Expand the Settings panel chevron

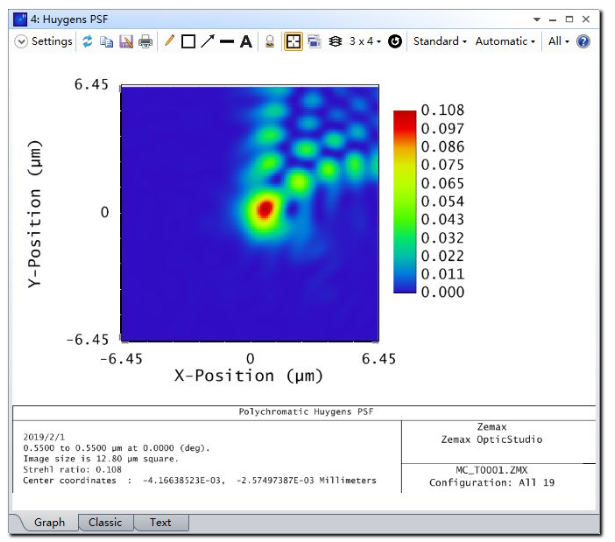pos(22,42)
